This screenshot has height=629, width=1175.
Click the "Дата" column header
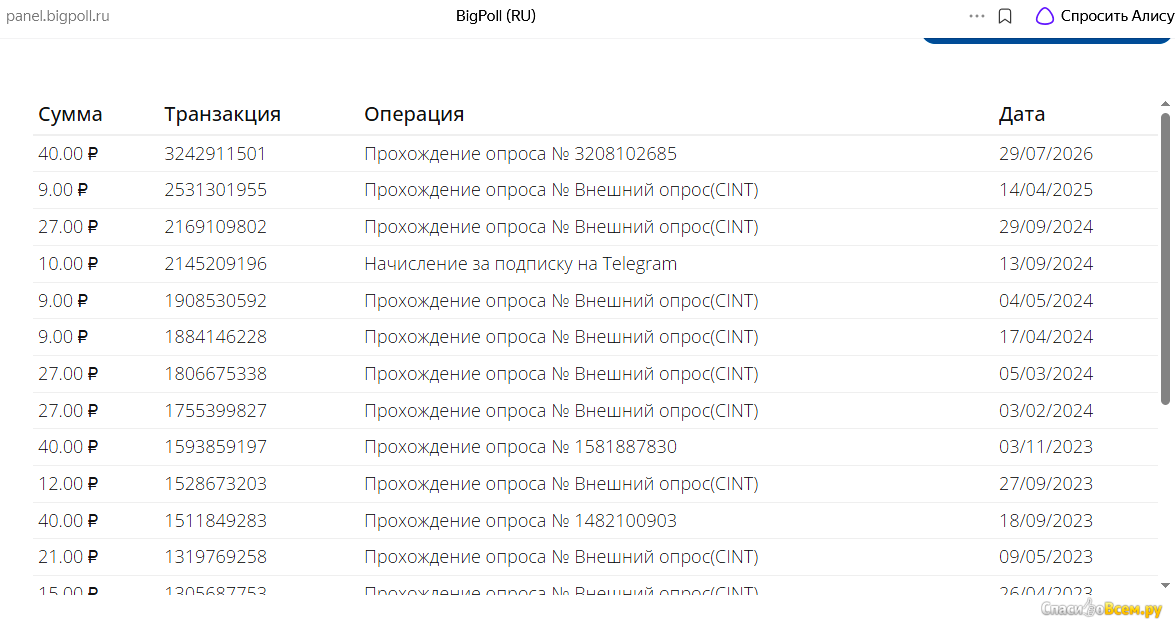[x=1021, y=114]
